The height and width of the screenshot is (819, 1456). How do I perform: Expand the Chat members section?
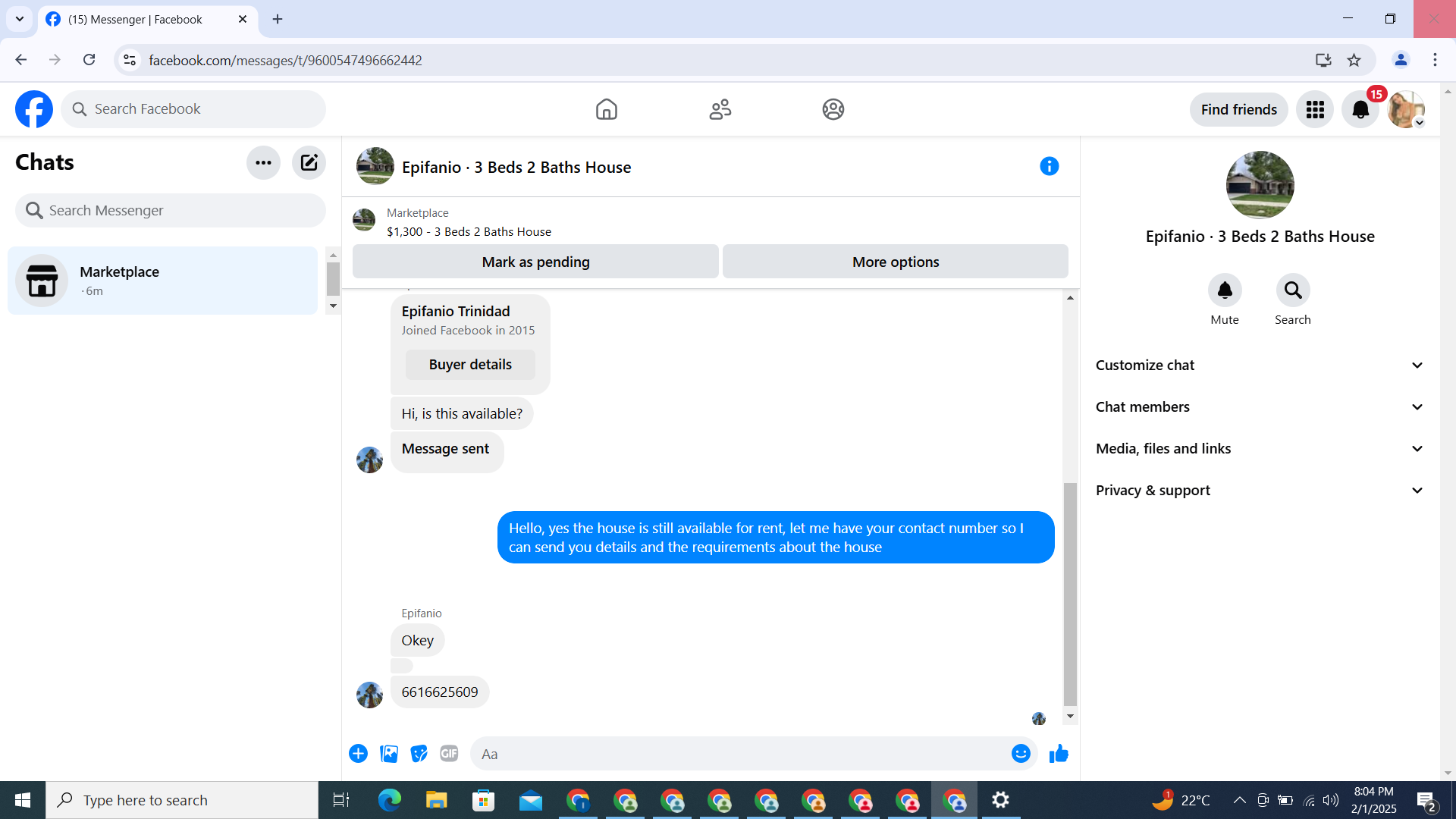[x=1259, y=407]
